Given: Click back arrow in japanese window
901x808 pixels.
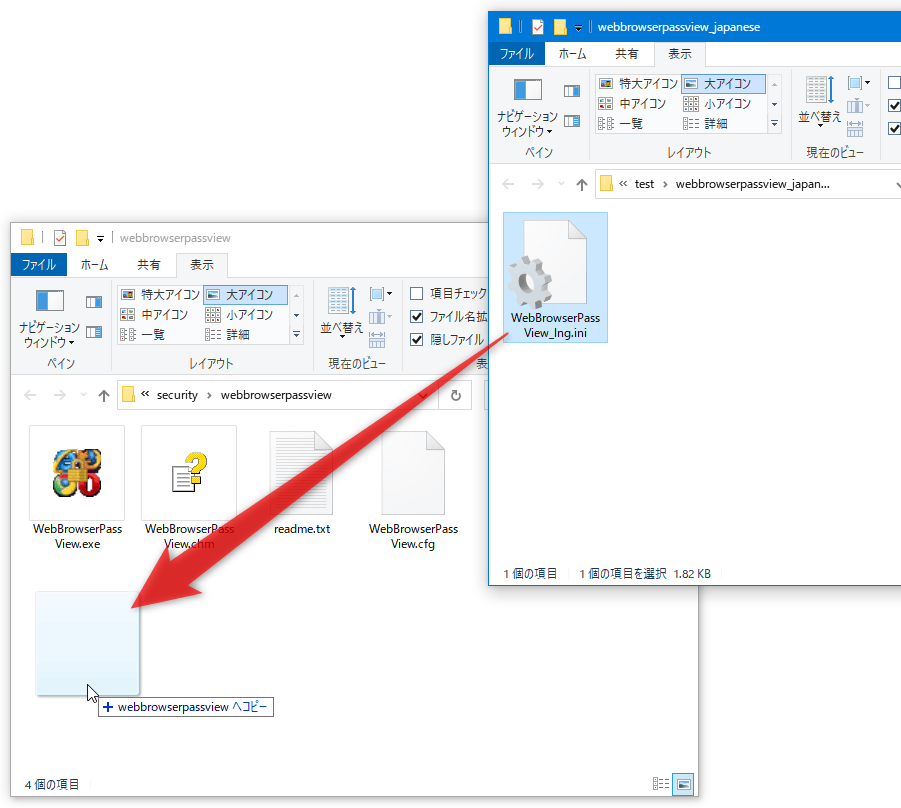Looking at the screenshot, I should pyautogui.click(x=508, y=184).
